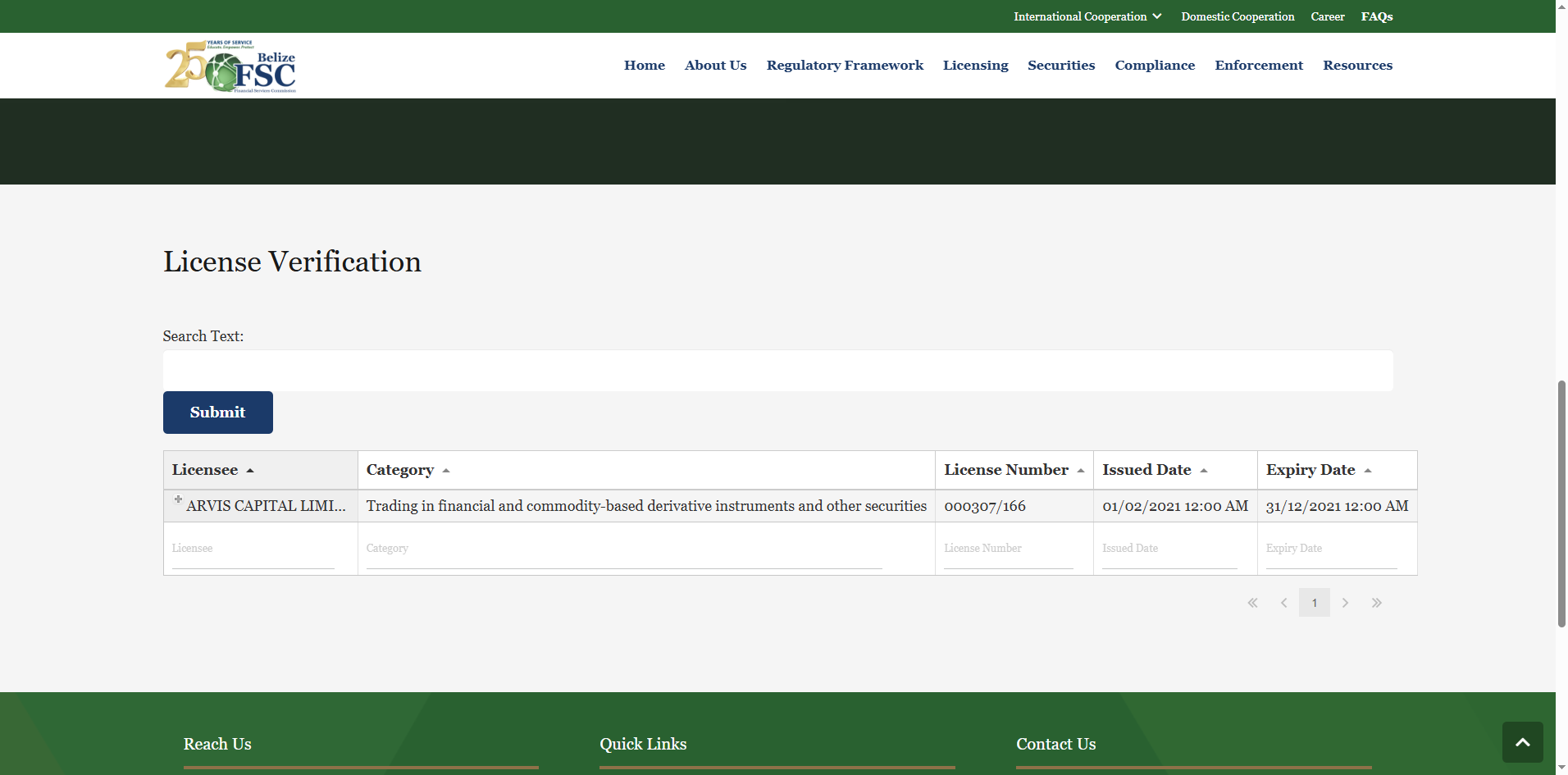Open the Compliance menu

coord(1155,66)
